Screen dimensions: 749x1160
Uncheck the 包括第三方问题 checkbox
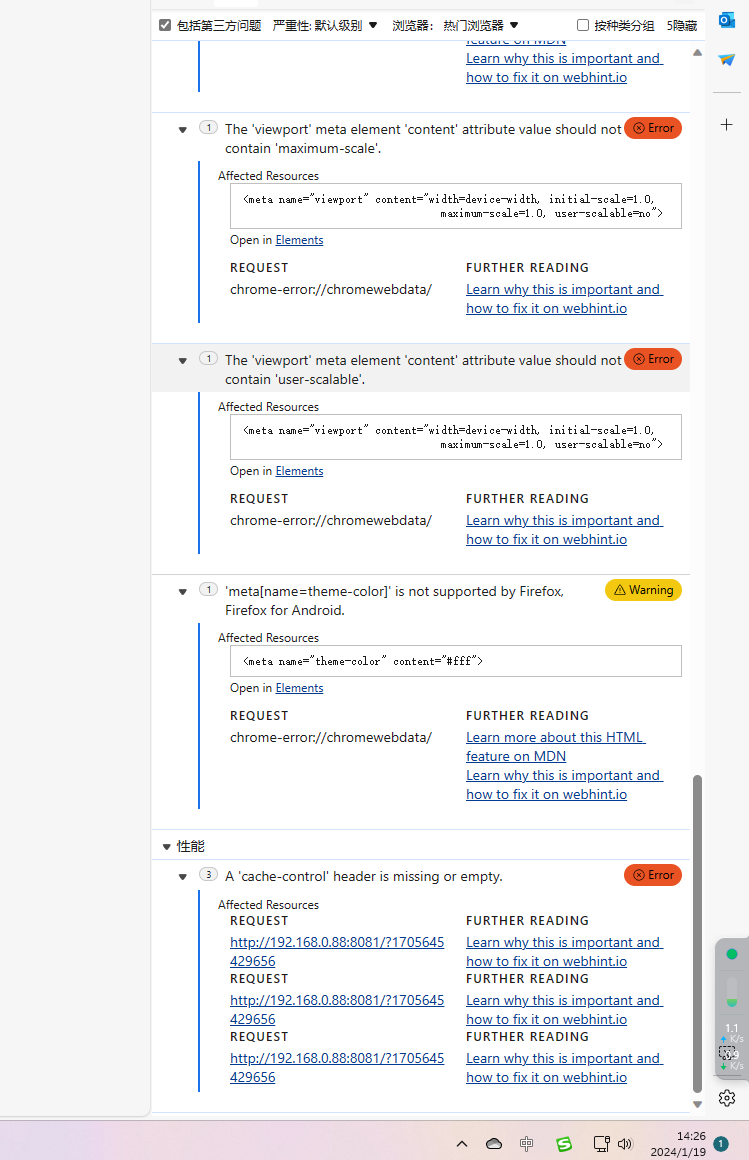165,25
